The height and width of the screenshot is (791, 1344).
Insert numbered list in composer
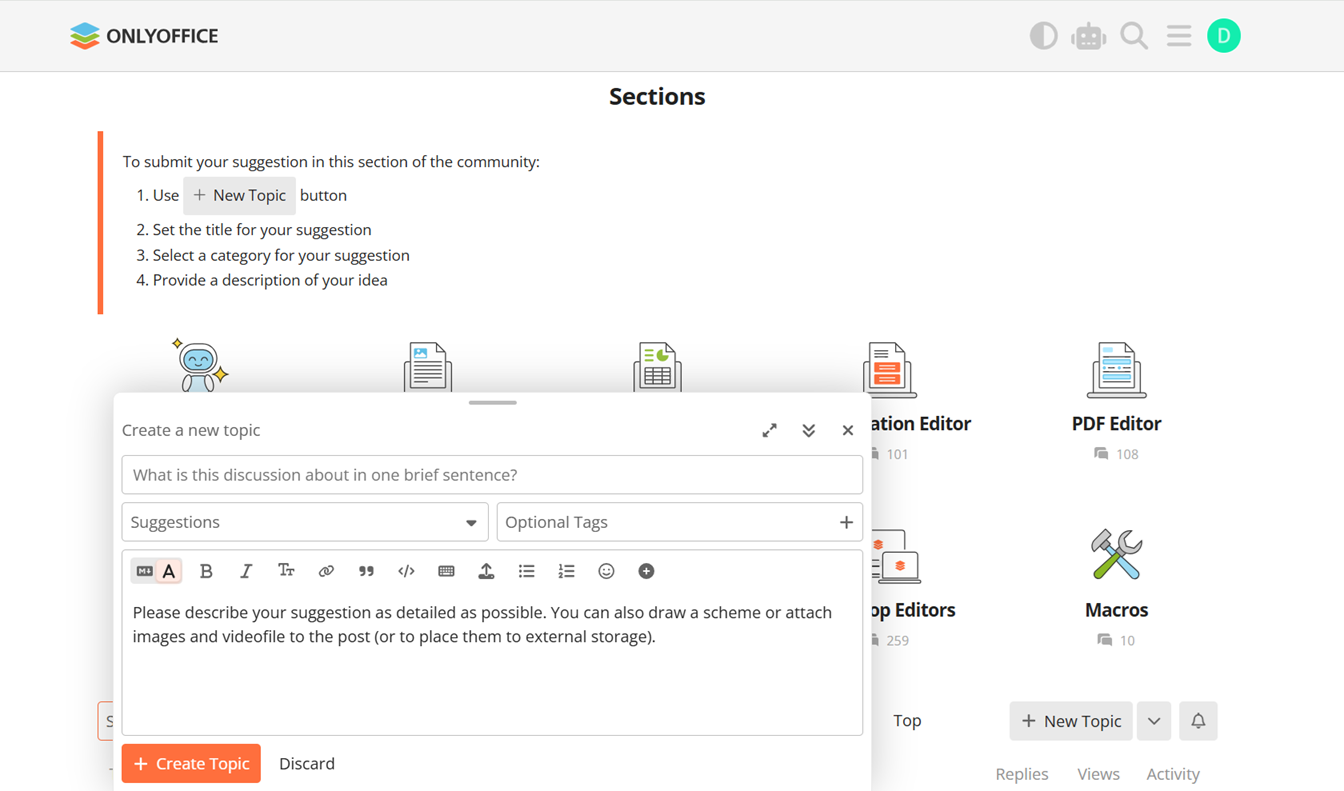[x=566, y=571]
